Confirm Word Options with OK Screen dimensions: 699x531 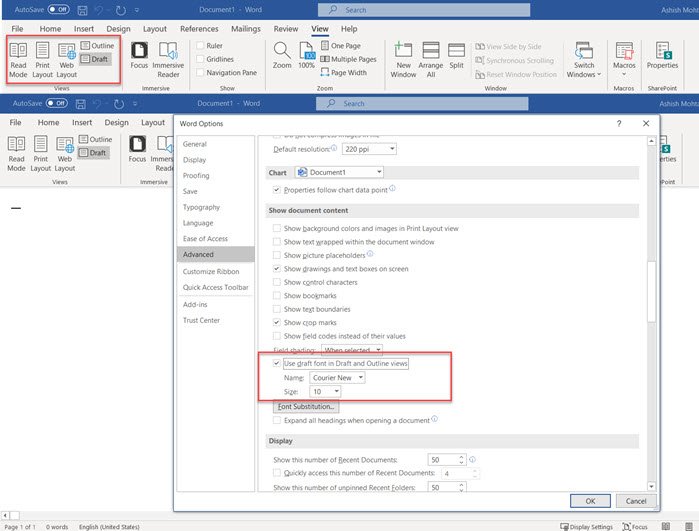590,501
